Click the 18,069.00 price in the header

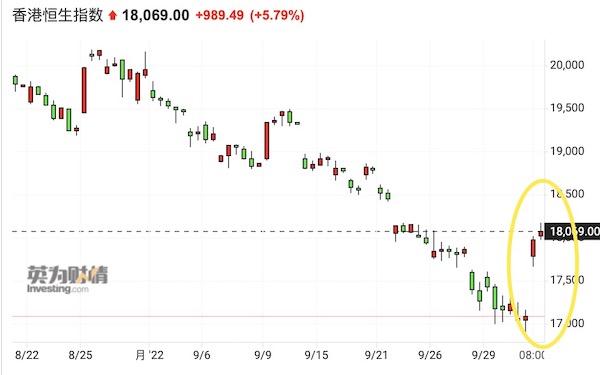pyautogui.click(x=155, y=15)
